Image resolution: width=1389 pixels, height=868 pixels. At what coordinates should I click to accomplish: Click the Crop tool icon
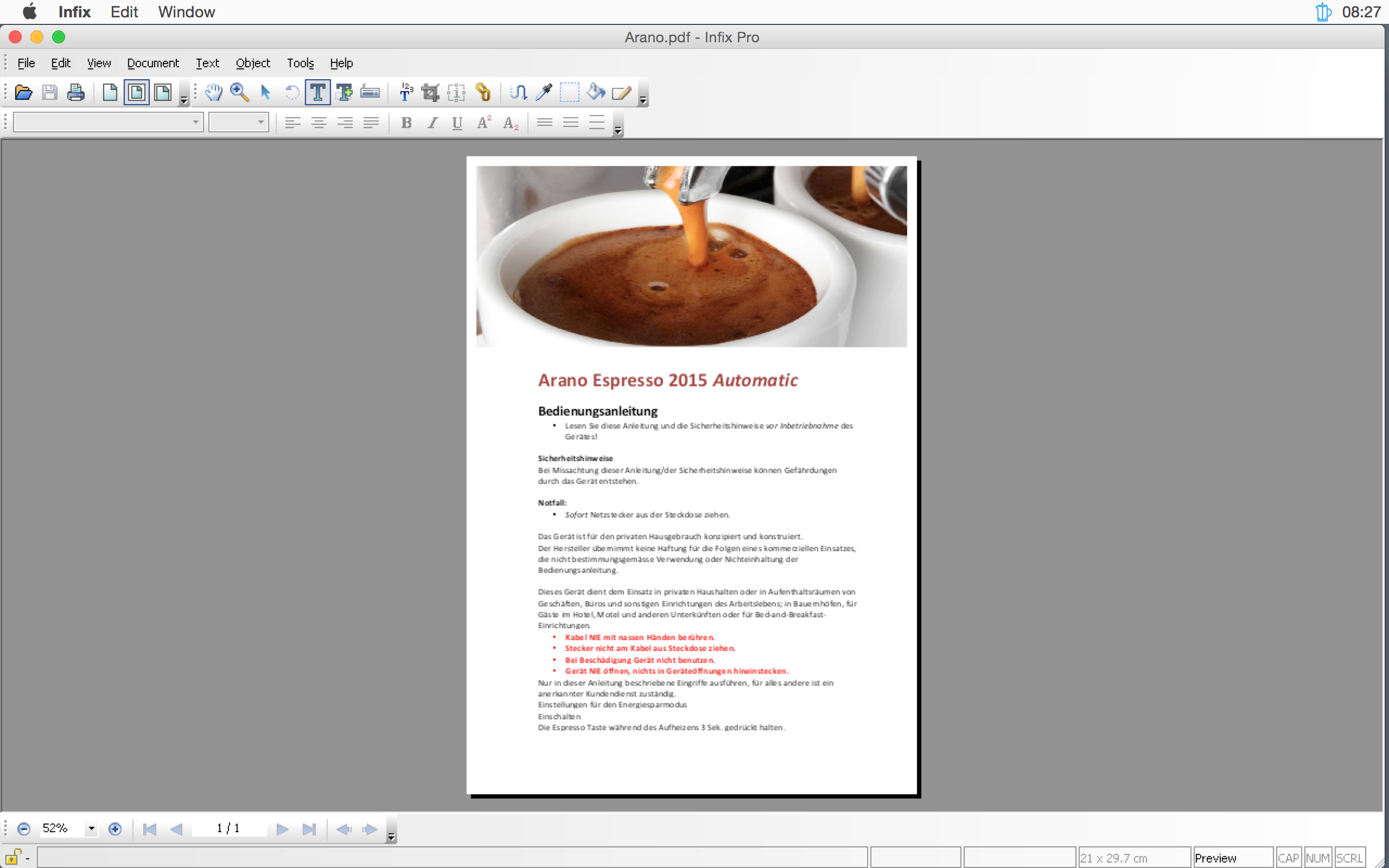[430, 92]
